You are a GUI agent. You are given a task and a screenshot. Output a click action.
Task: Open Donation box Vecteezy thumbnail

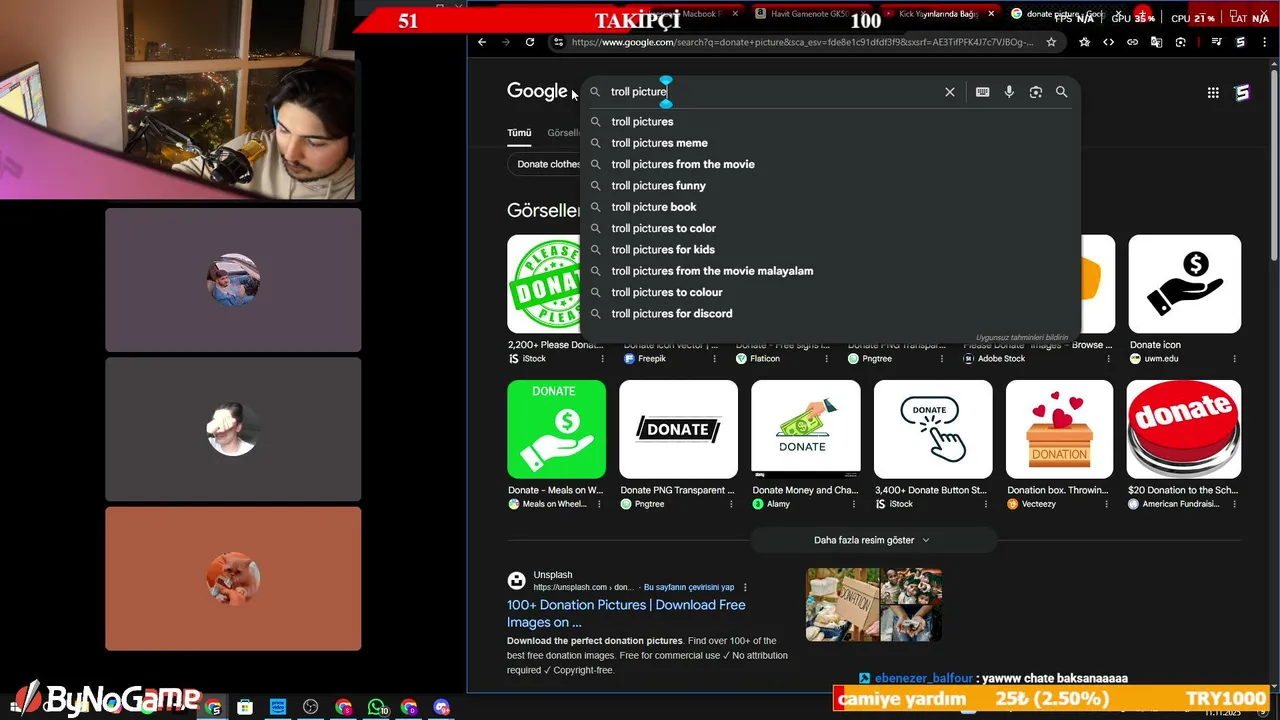pos(1059,429)
